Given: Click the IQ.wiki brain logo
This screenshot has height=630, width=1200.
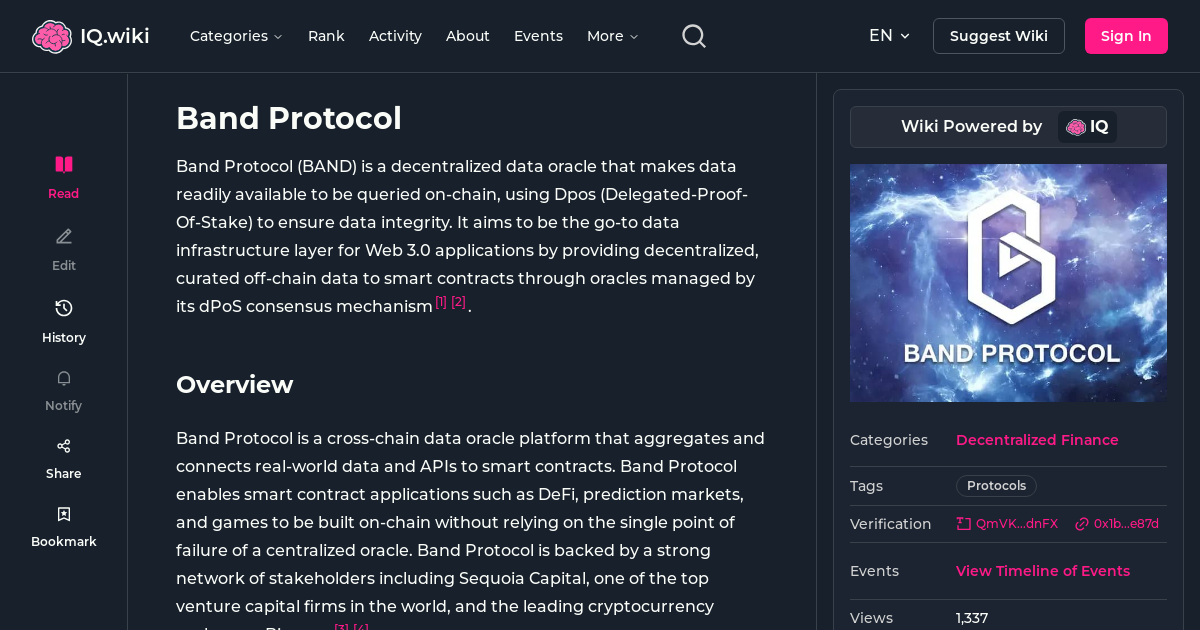Looking at the screenshot, I should pyautogui.click(x=52, y=35).
